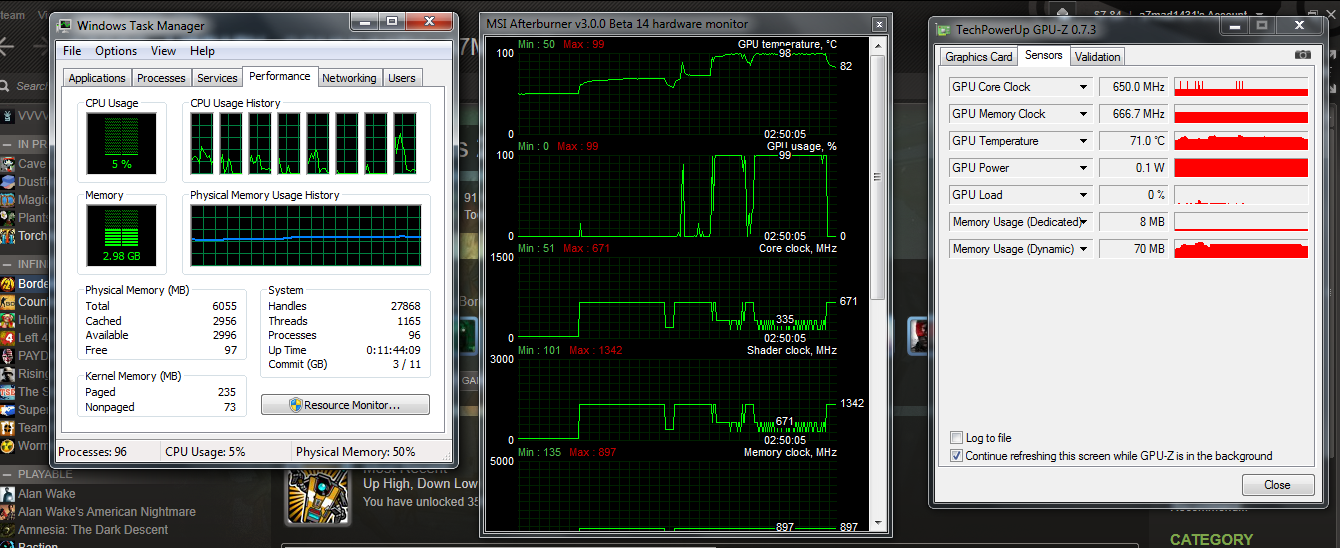Screen dimensions: 1340x548
Task: Open Memory Usage (Dedicated) dropdown
Action: click(x=1083, y=222)
